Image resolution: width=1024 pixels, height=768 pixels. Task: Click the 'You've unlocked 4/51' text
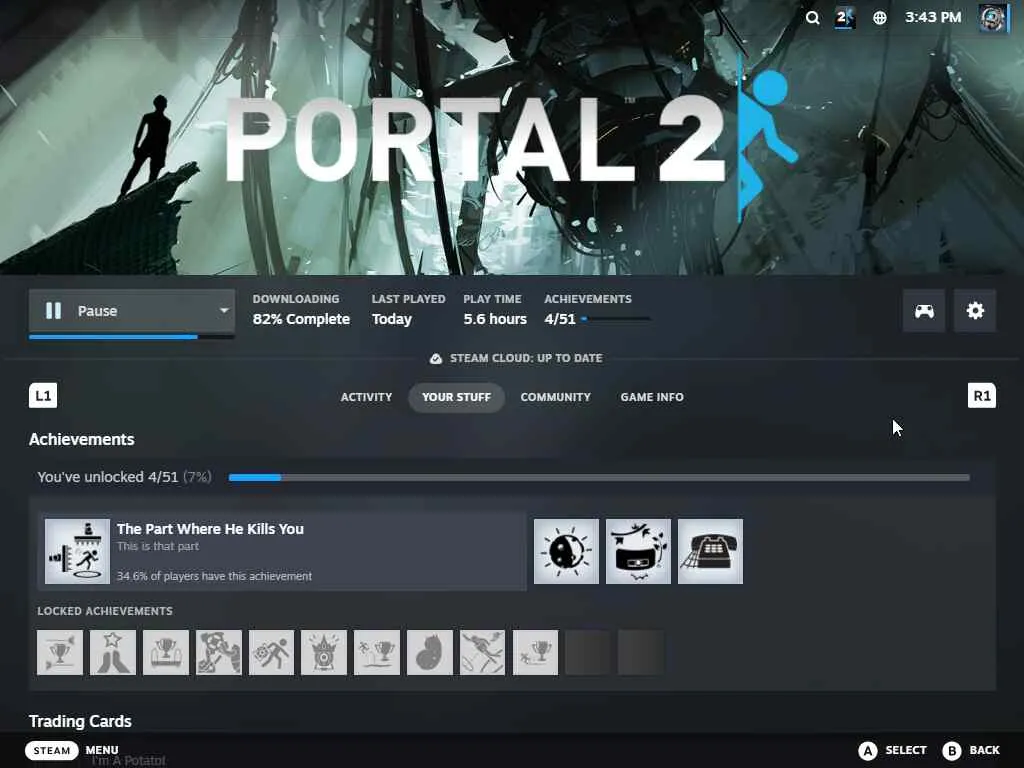(108, 477)
